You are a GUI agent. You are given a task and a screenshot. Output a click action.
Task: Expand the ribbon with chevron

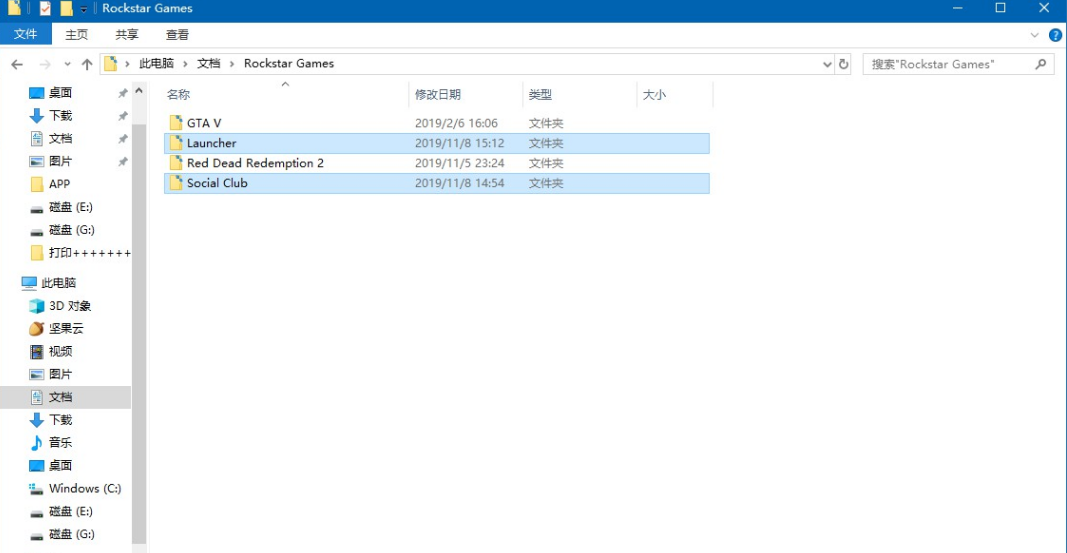(1035, 35)
